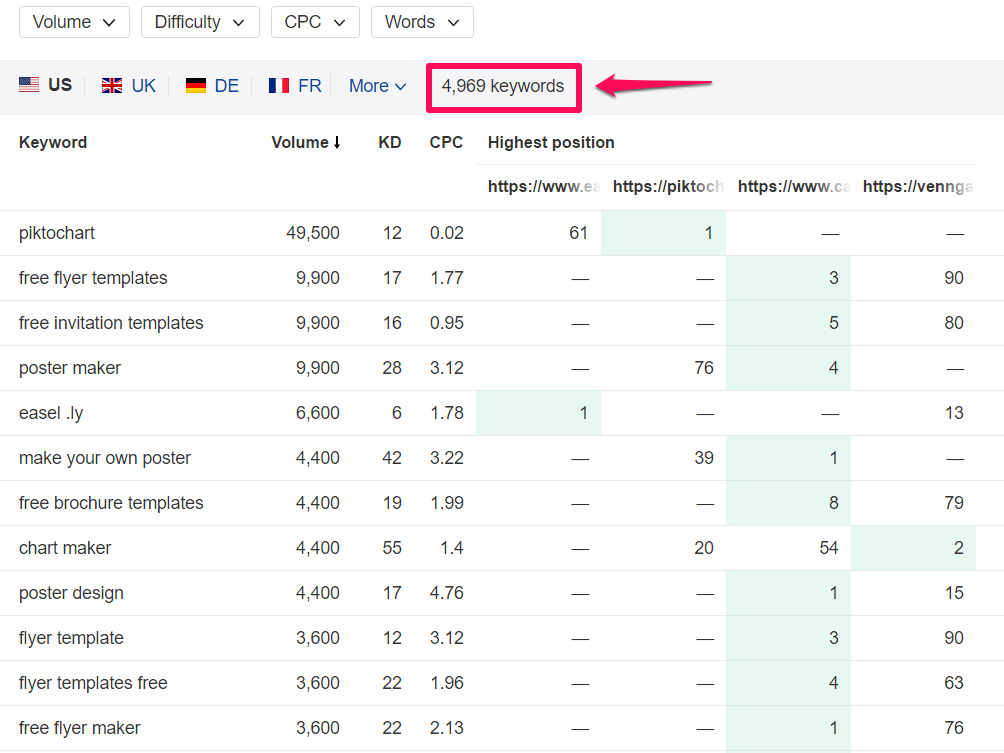This screenshot has height=753, width=1004.
Task: Open the flyer template keyword
Action: tap(71, 638)
